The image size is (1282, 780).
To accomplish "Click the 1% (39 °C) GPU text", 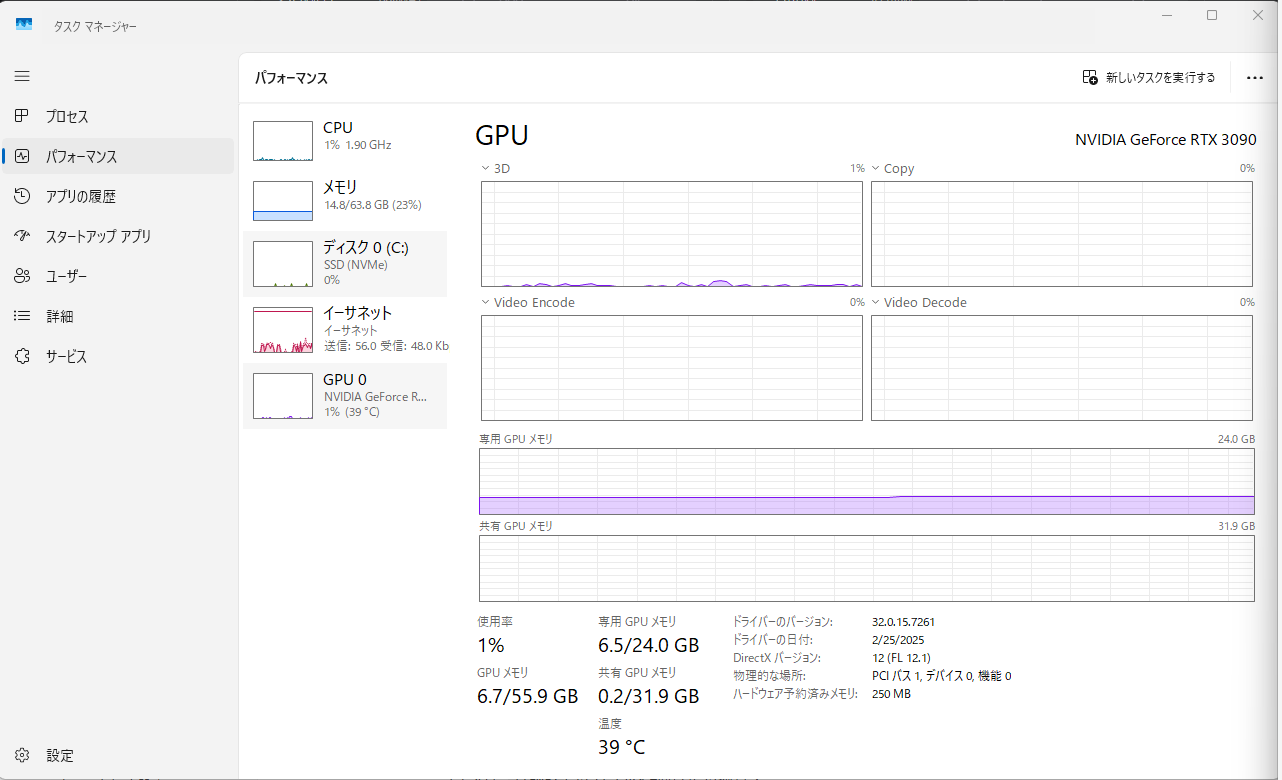I will [352, 412].
